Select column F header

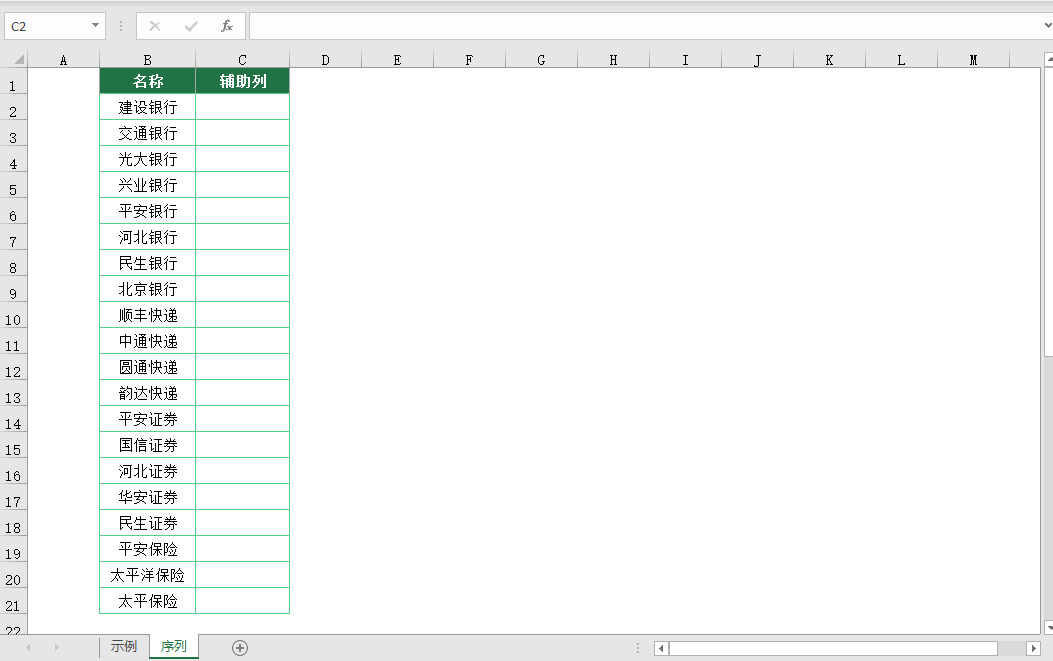tap(469, 60)
